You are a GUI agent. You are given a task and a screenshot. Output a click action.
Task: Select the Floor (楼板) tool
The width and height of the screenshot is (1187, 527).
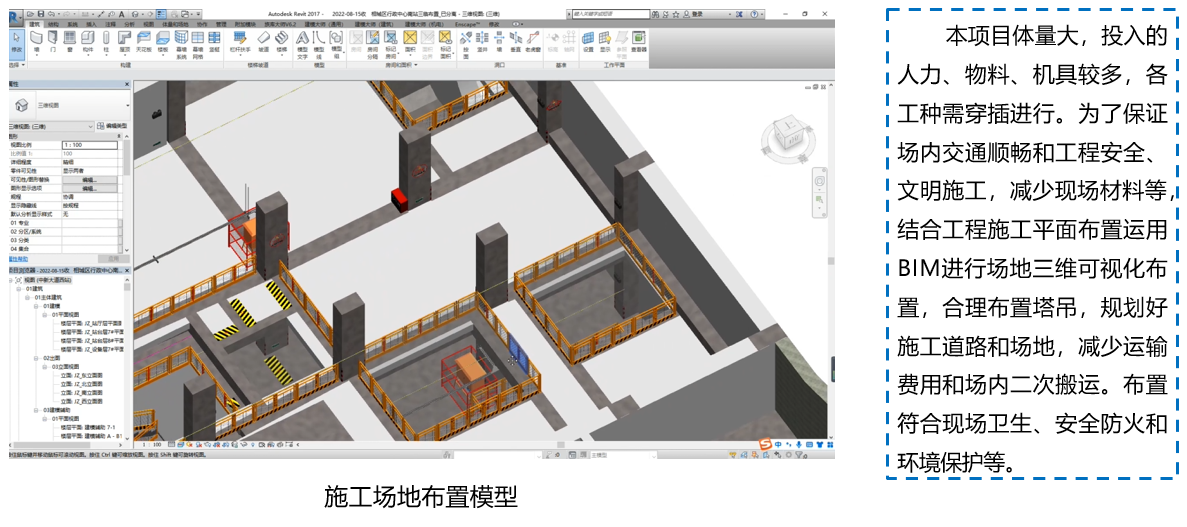(163, 42)
